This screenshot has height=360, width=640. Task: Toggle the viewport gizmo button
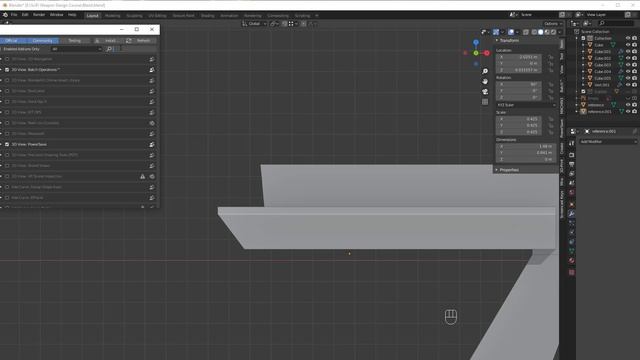[496, 32]
